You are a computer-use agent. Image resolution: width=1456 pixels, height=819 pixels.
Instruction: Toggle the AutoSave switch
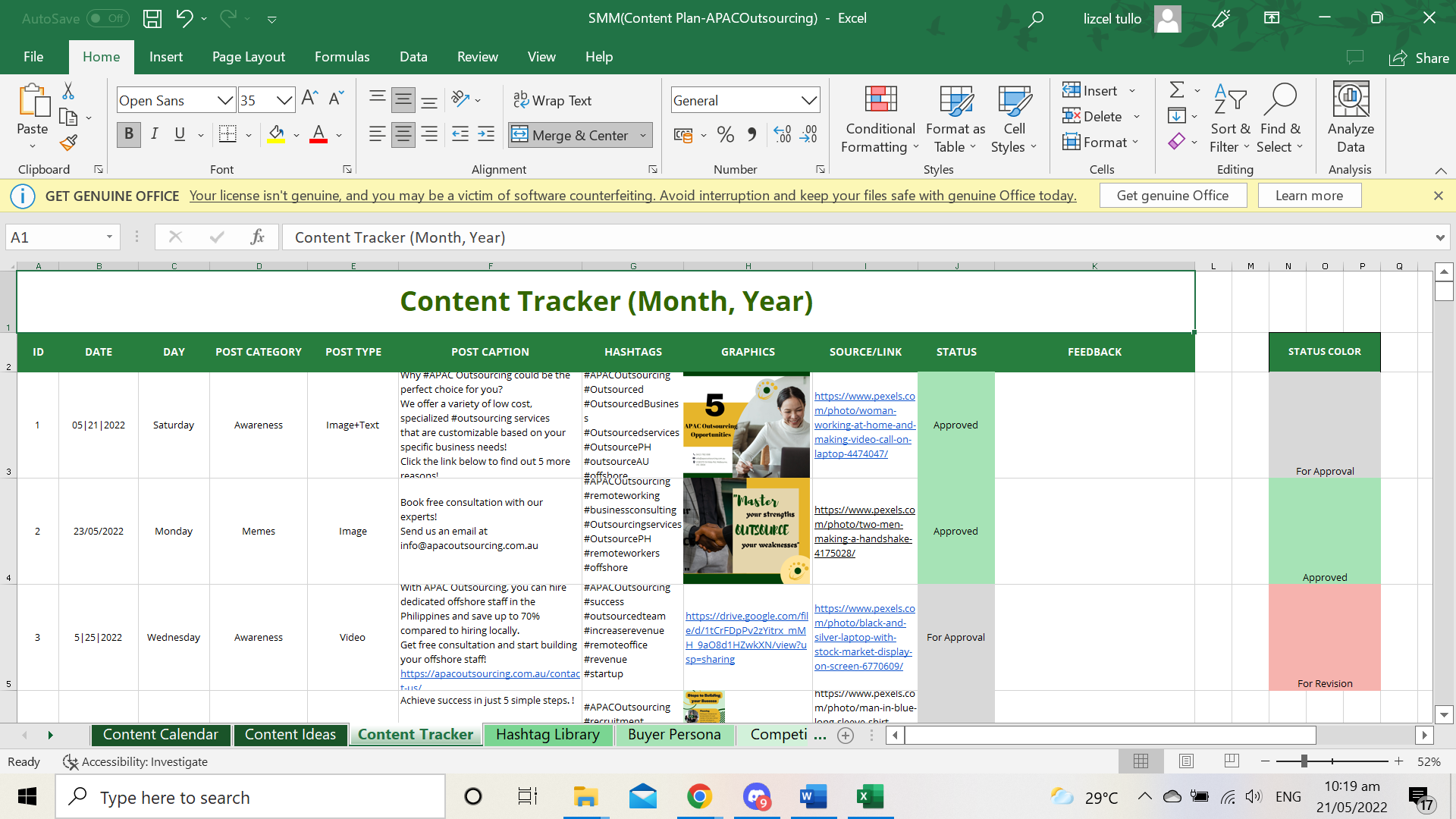pyautogui.click(x=107, y=18)
